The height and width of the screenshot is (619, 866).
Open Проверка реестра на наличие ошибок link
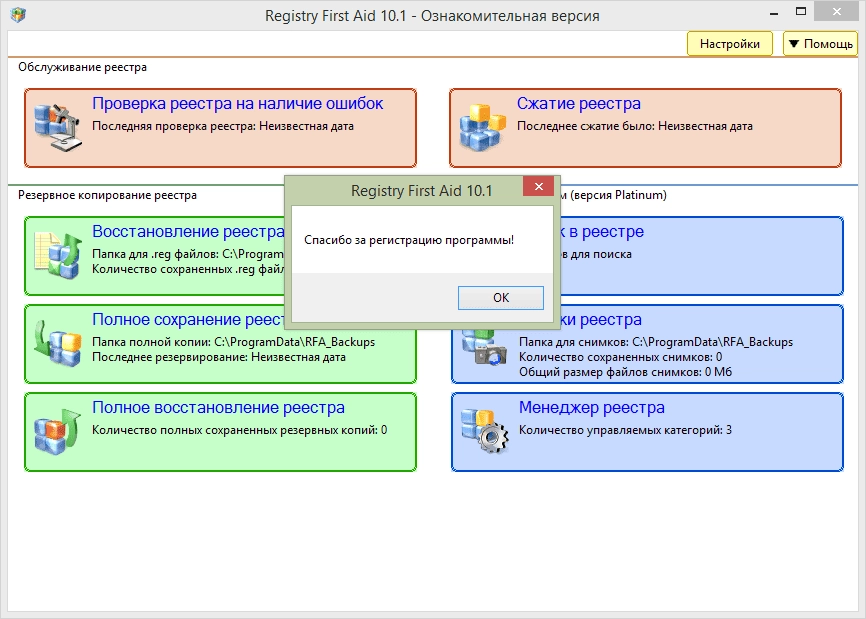click(x=237, y=103)
